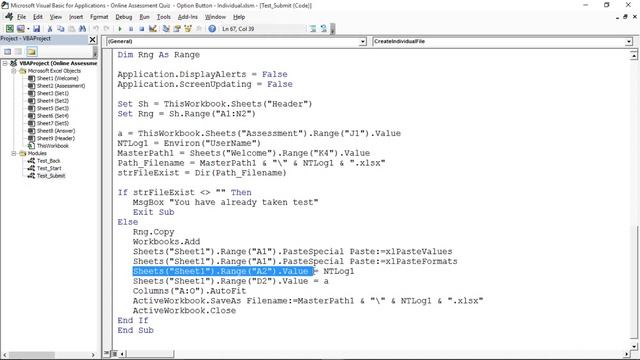Open the Window menu

(x=215, y=17)
